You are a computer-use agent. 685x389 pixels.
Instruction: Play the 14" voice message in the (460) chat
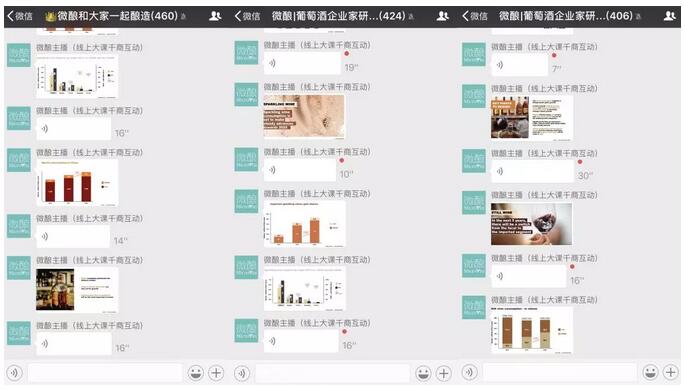pos(73,237)
